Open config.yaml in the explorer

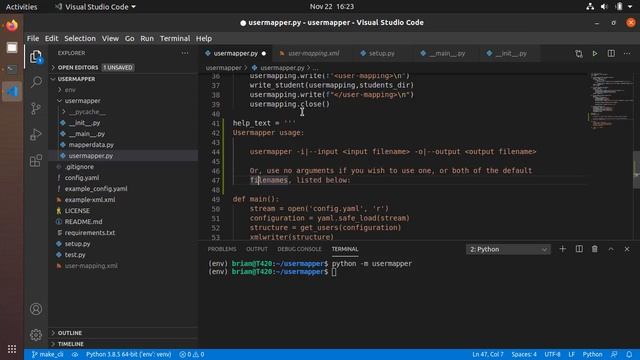click(x=123, y=178)
